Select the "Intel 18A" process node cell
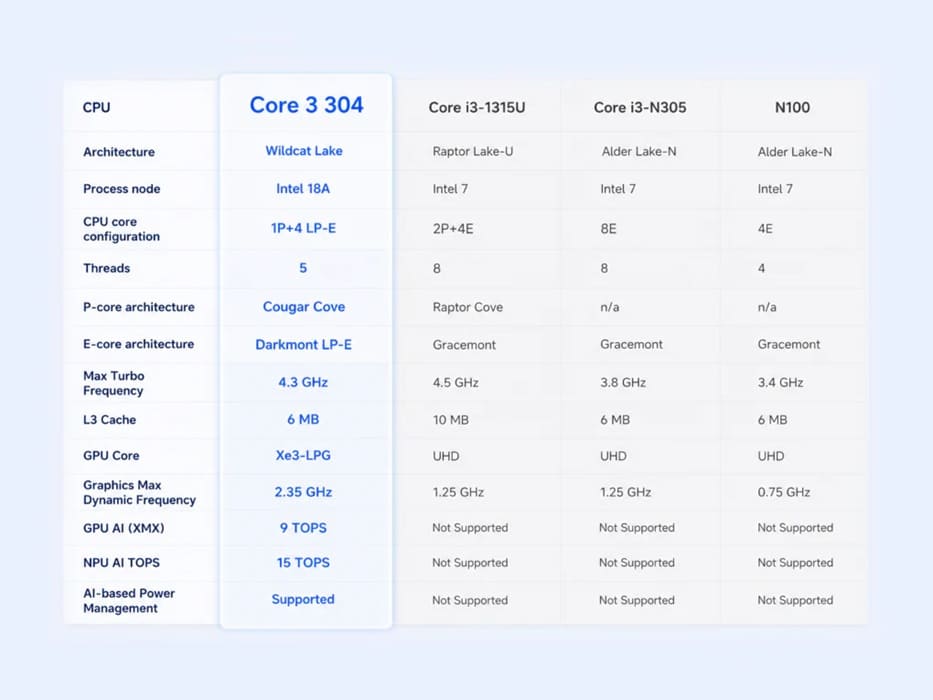 303,189
